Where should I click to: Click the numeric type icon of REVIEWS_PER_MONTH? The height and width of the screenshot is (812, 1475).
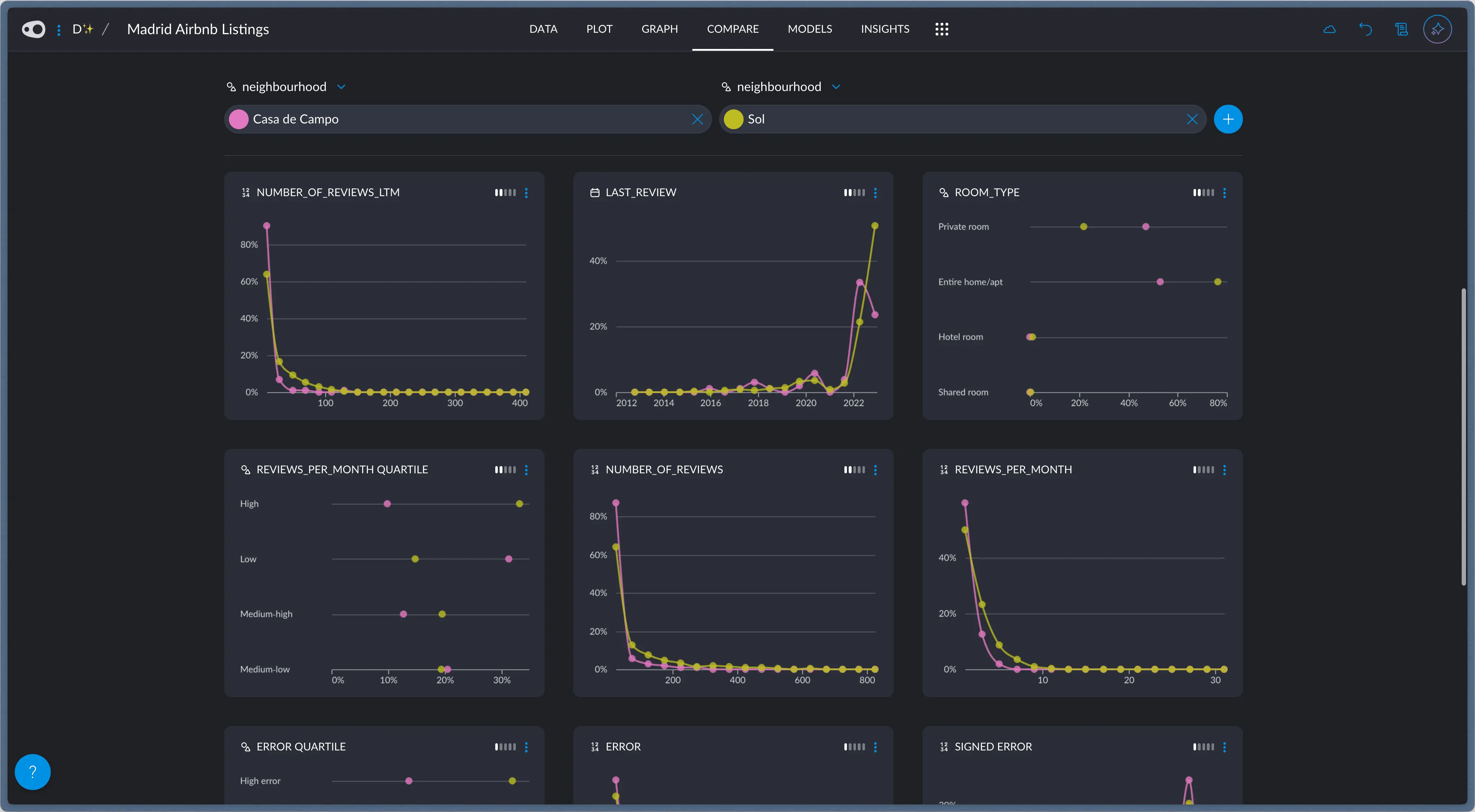tap(944, 470)
